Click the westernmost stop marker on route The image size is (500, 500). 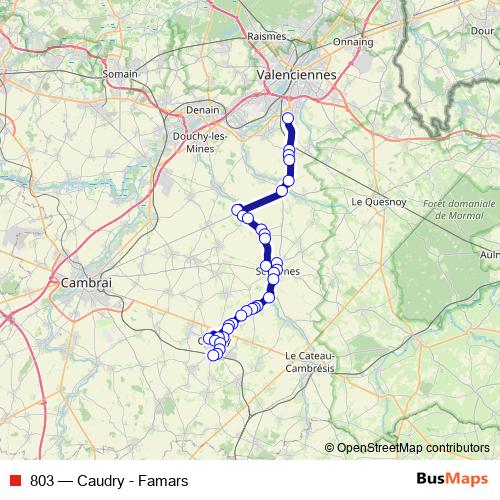tap(209, 339)
